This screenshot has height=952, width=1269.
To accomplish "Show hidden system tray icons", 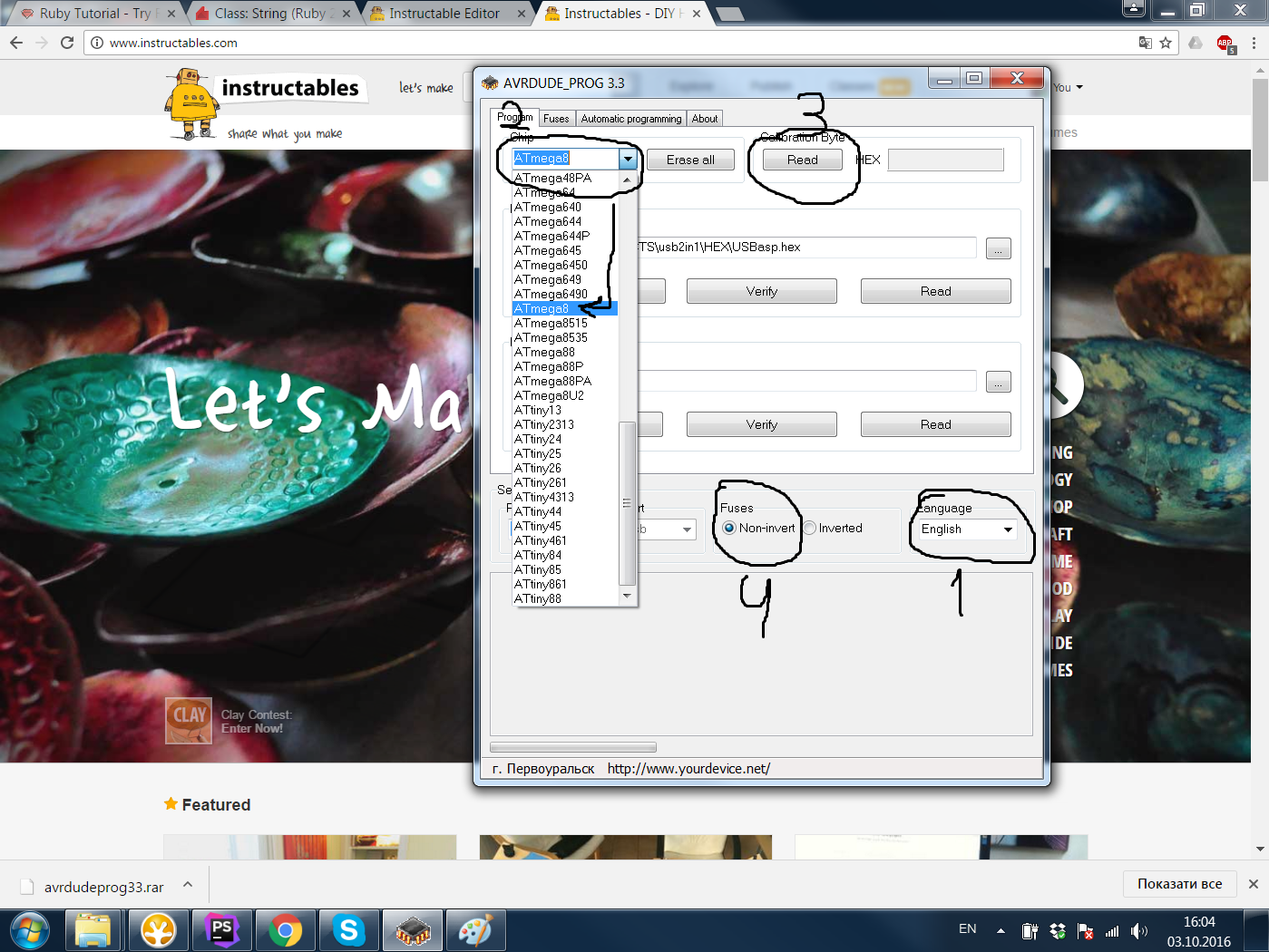I will pos(1001,930).
